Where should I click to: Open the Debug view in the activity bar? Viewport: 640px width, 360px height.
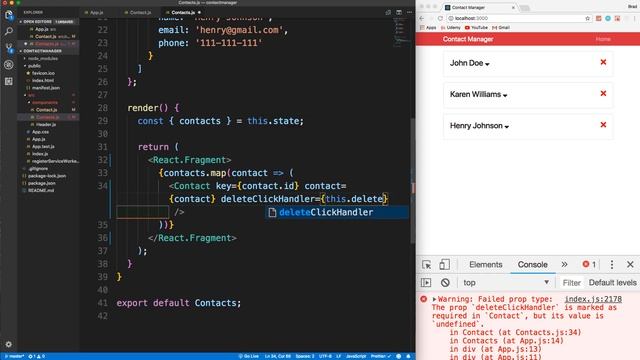pyautogui.click(x=9, y=64)
